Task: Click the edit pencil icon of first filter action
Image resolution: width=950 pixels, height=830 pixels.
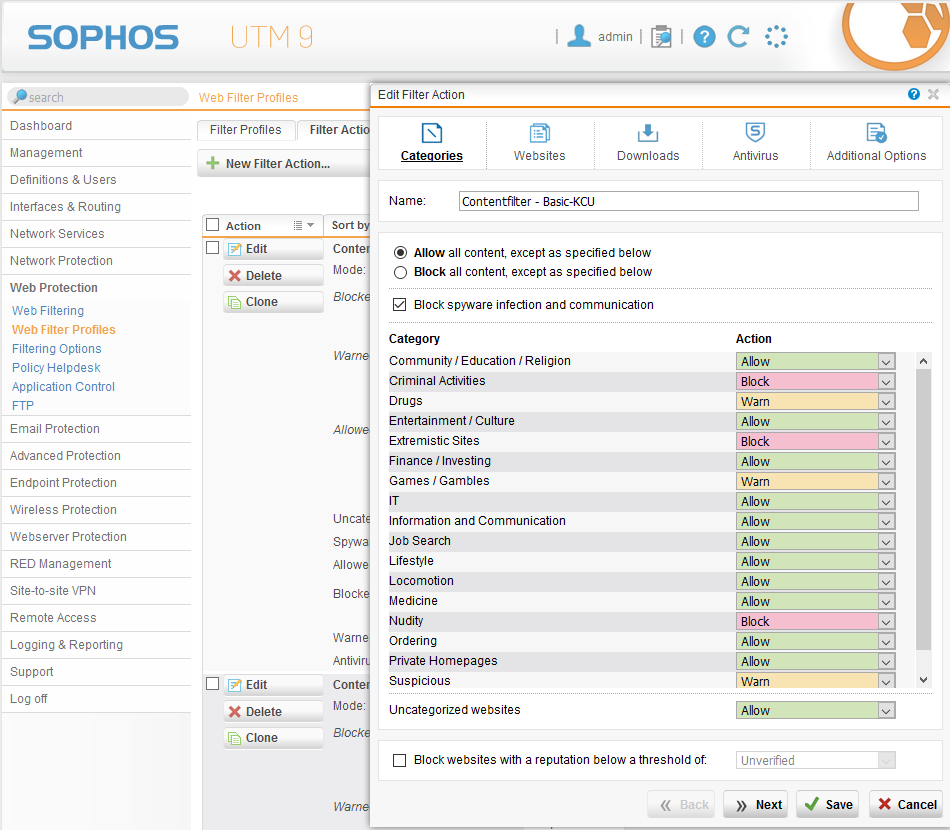Action: tap(234, 249)
